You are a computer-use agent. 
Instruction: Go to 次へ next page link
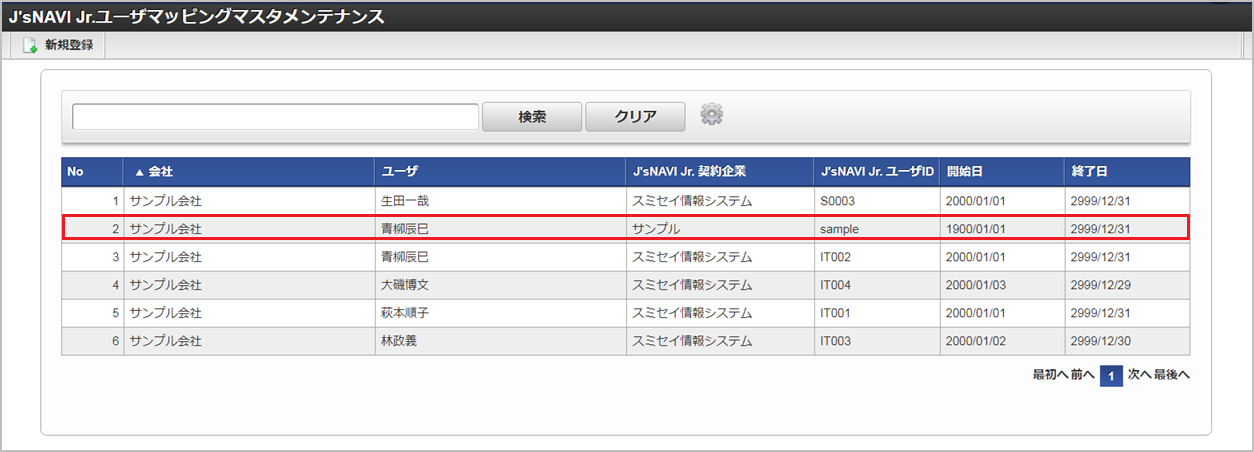click(x=1139, y=375)
